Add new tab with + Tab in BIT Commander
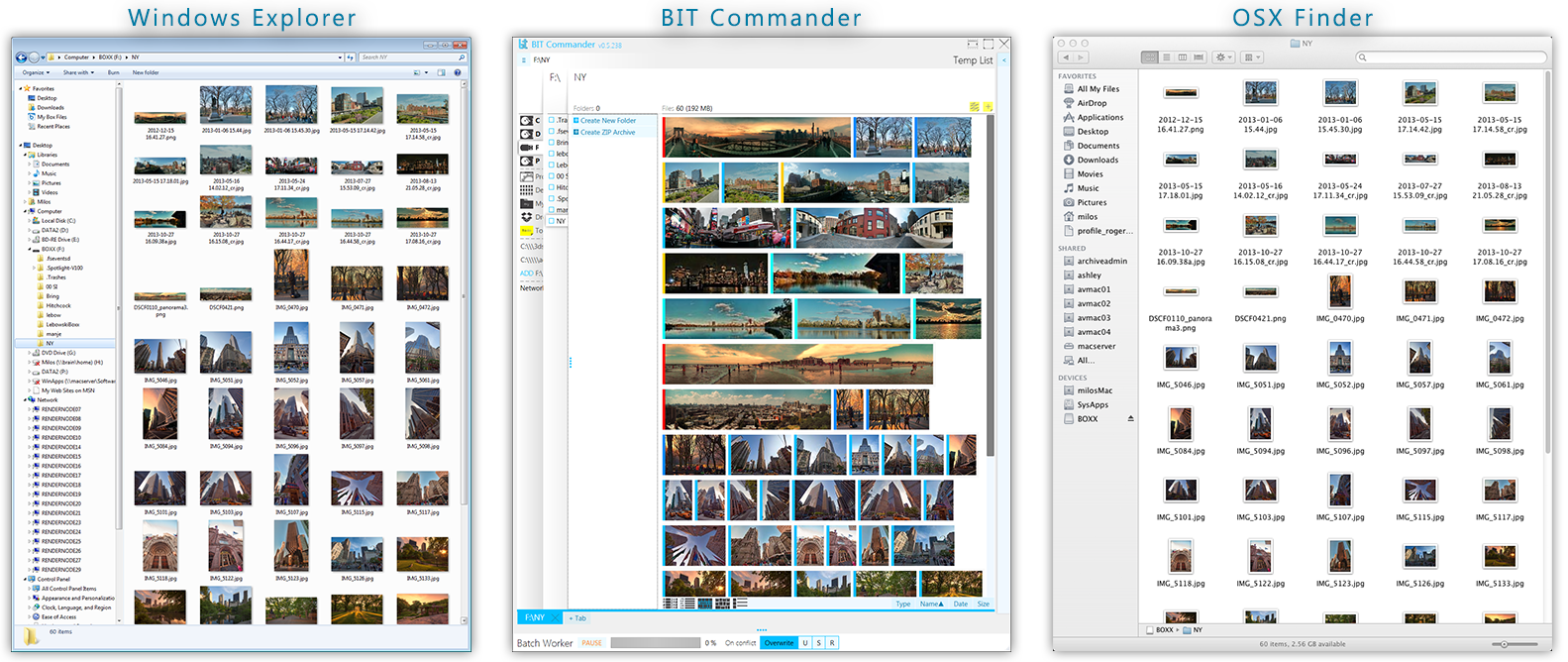This screenshot has height=662, width=1568. [577, 618]
